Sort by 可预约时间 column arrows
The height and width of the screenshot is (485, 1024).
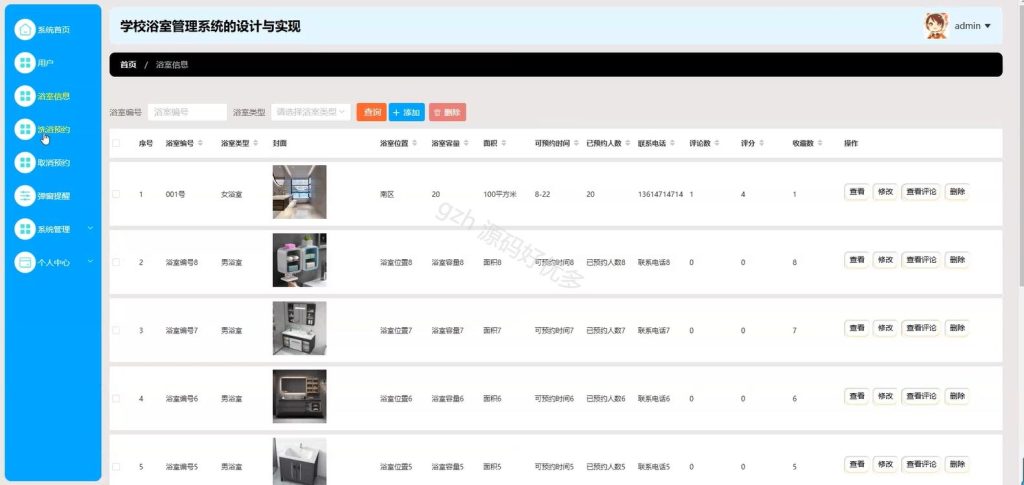pos(576,143)
